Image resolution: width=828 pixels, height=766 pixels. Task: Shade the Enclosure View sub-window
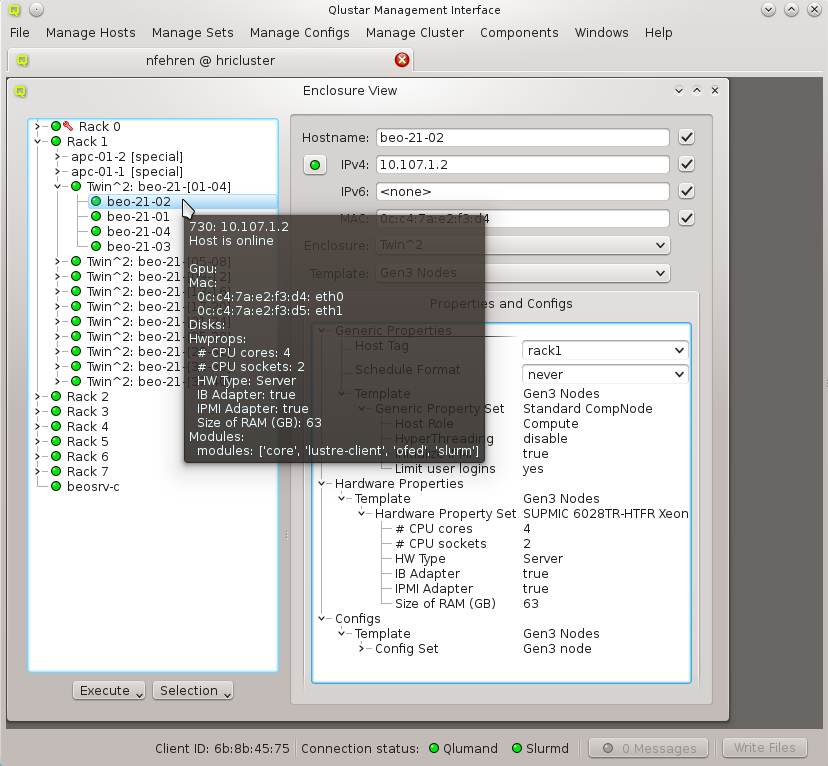[679, 91]
